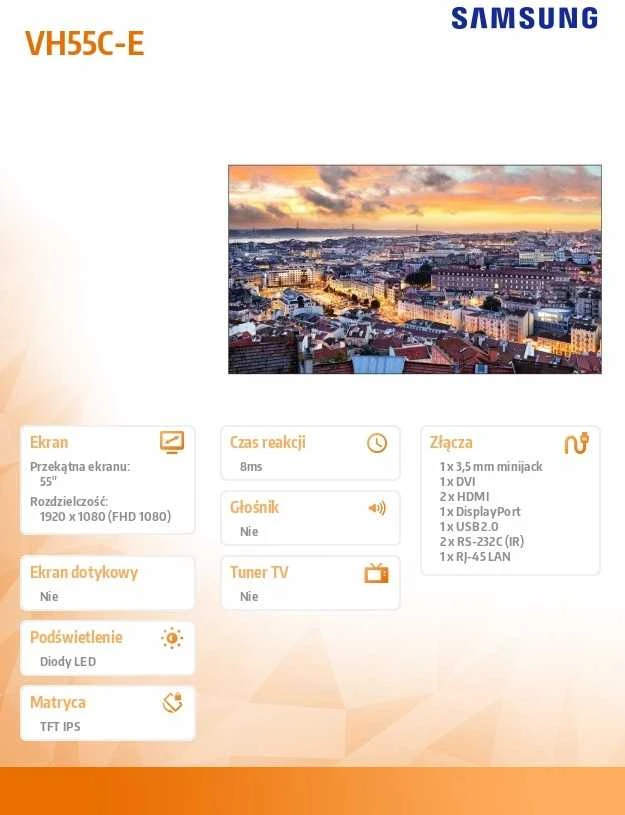Select the Głośnik heading
The height and width of the screenshot is (815, 625).
tap(254, 507)
